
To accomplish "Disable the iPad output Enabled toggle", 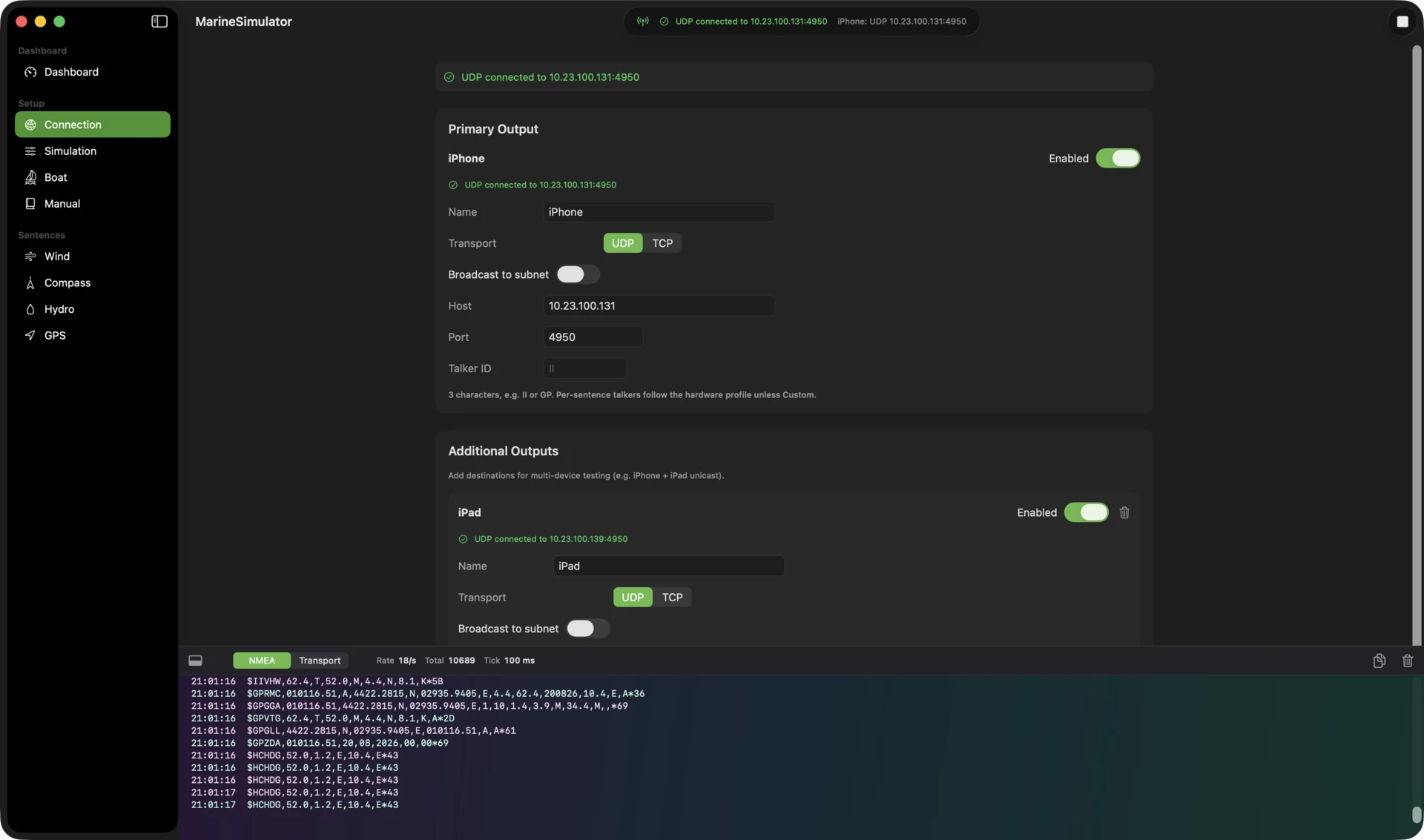I will [1086, 512].
